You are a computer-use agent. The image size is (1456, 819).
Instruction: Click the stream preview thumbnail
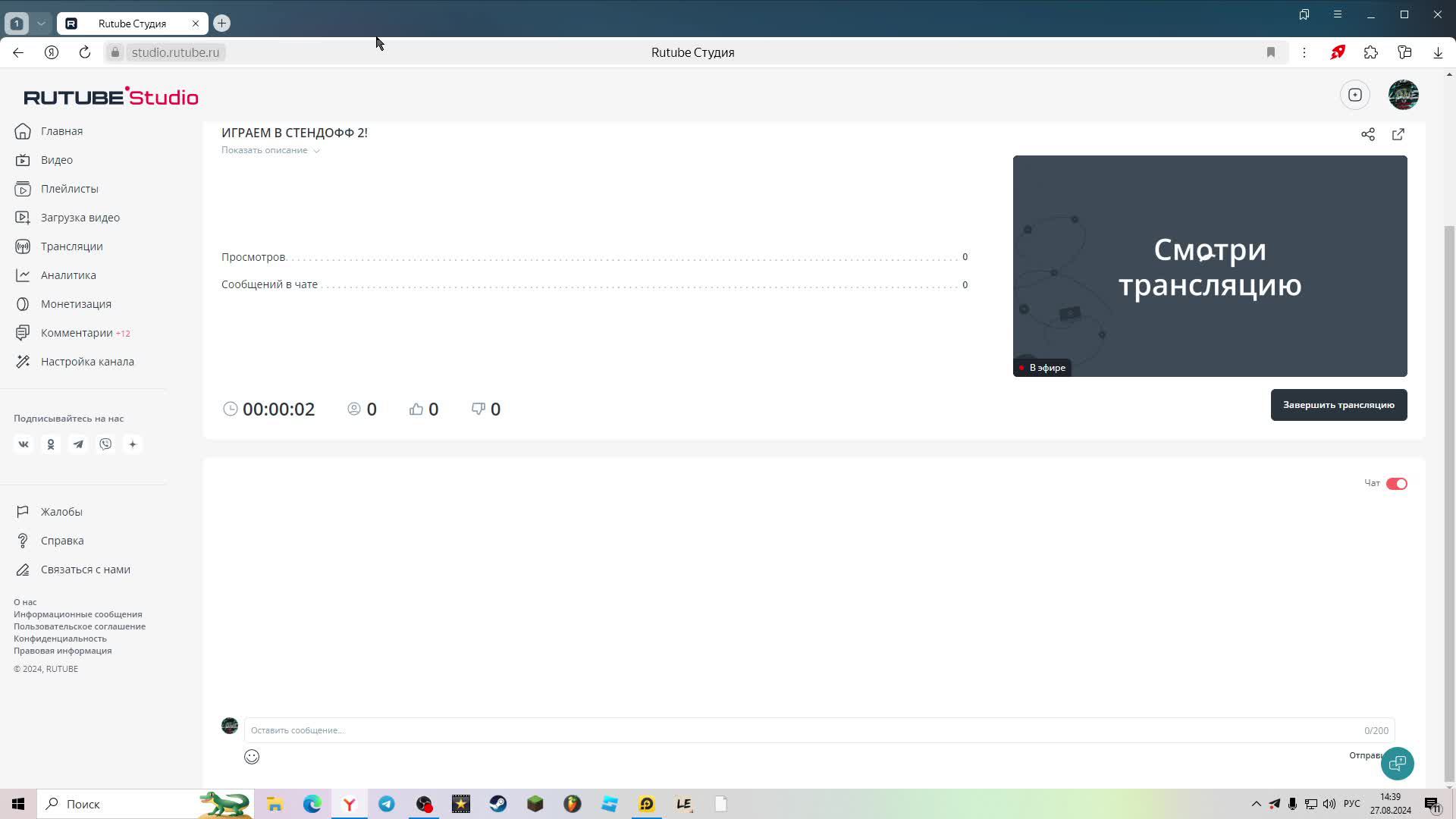point(1210,266)
